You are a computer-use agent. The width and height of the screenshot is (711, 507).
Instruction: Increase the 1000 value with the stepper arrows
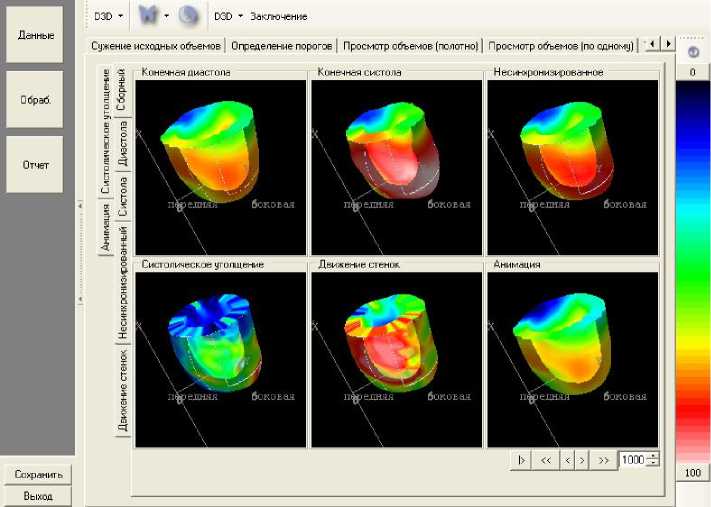click(653, 456)
